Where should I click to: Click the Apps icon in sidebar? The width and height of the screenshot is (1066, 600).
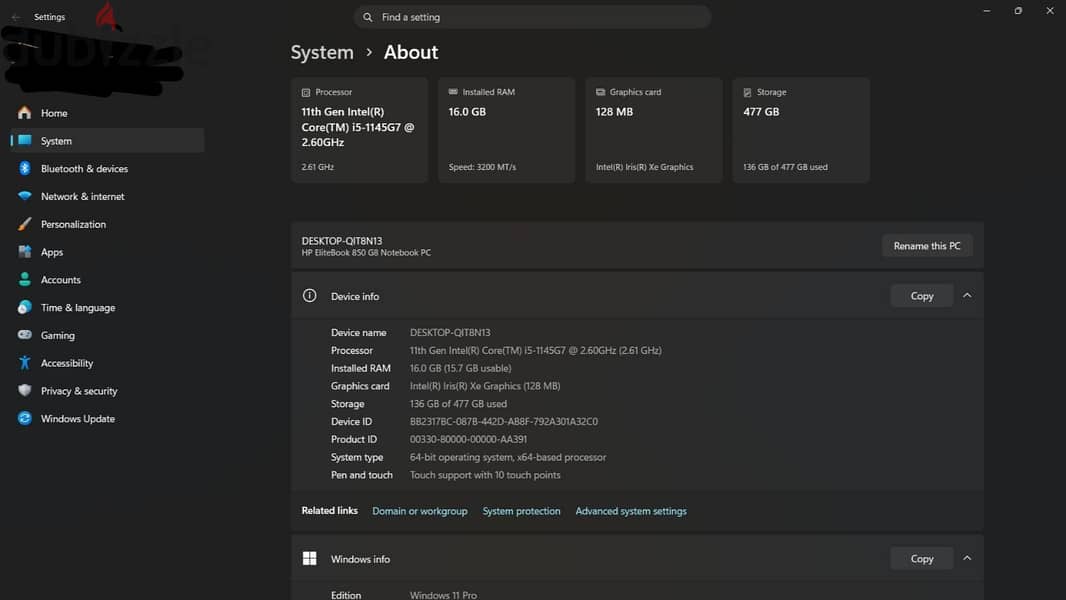(24, 251)
